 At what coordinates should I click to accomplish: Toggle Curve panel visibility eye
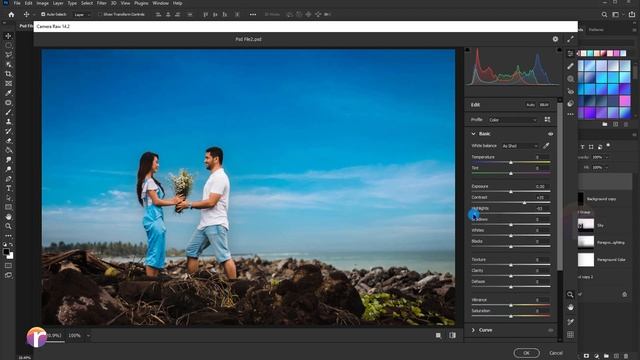[x=550, y=330]
